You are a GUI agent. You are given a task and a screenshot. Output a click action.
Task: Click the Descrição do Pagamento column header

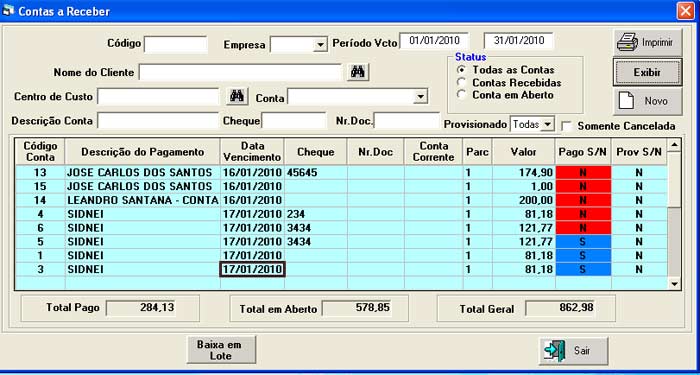[x=142, y=152]
